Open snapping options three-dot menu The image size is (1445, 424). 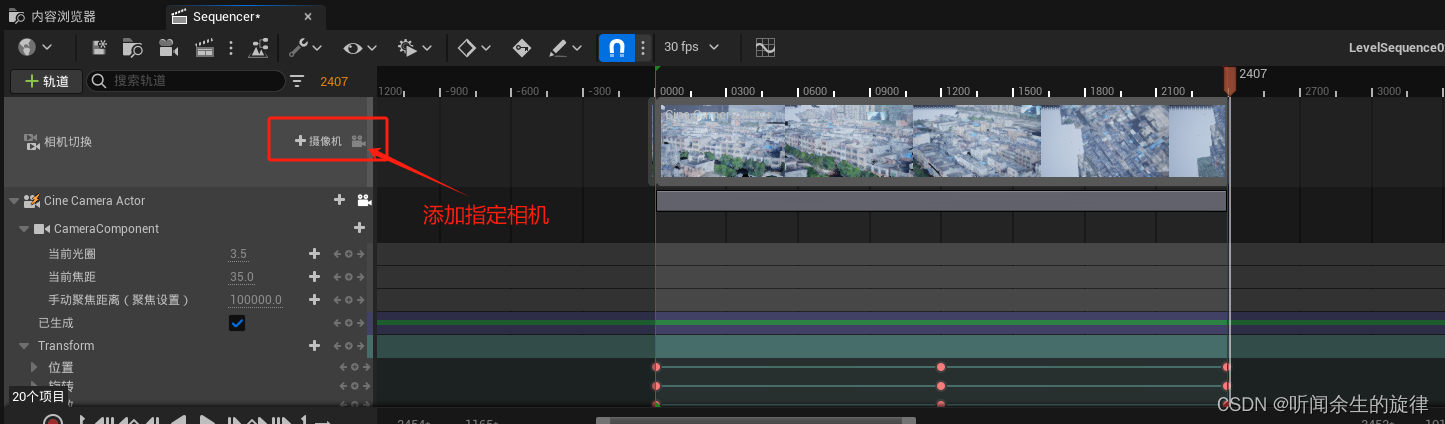pos(643,47)
